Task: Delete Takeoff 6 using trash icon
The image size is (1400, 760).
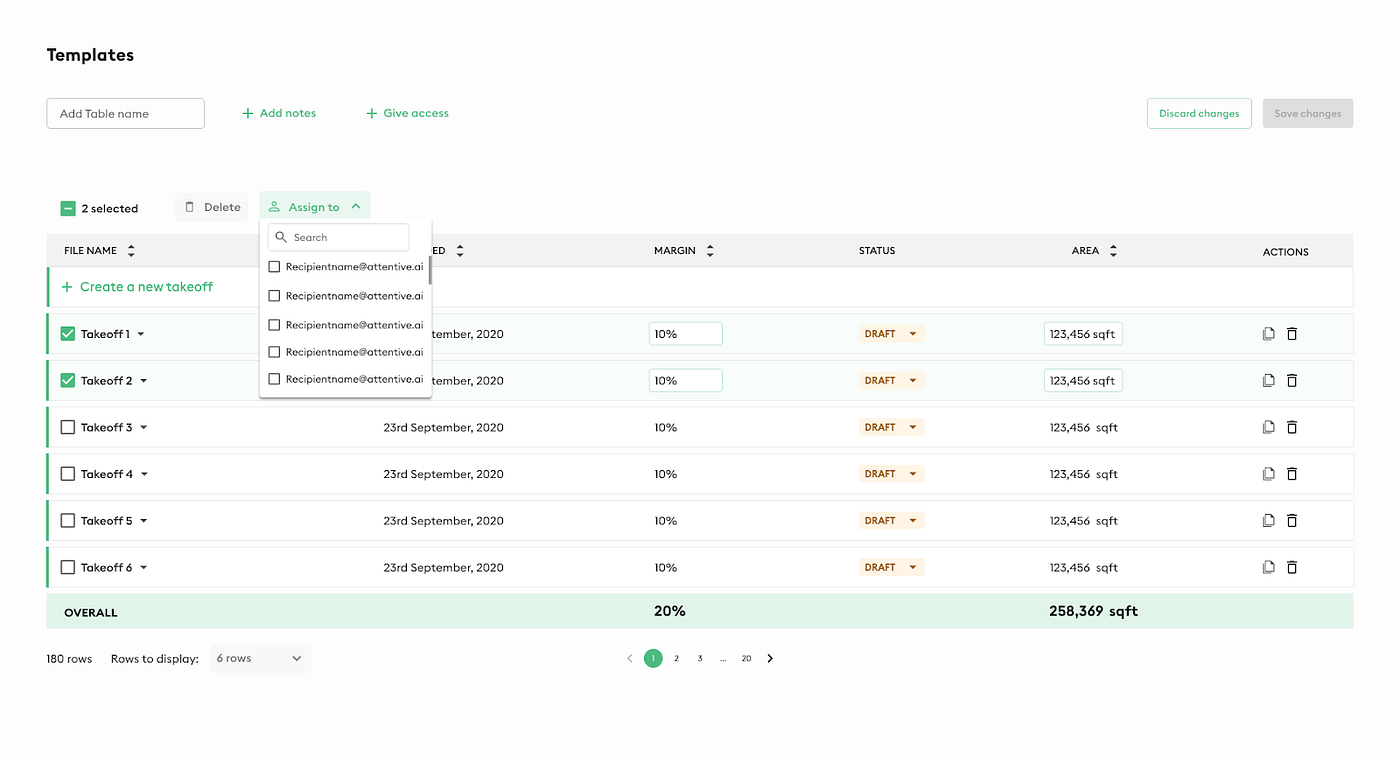Action: (1292, 567)
